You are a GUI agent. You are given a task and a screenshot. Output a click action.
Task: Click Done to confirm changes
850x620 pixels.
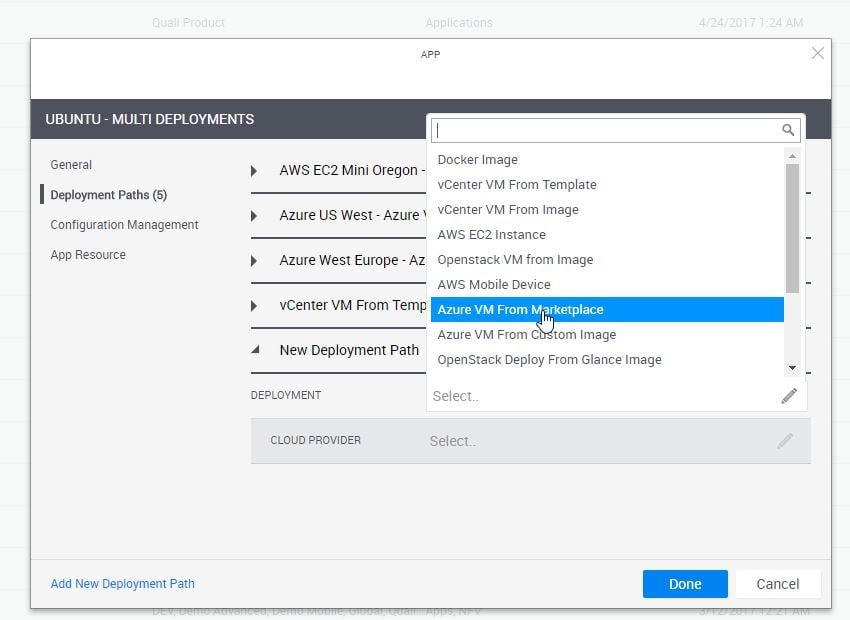(684, 584)
